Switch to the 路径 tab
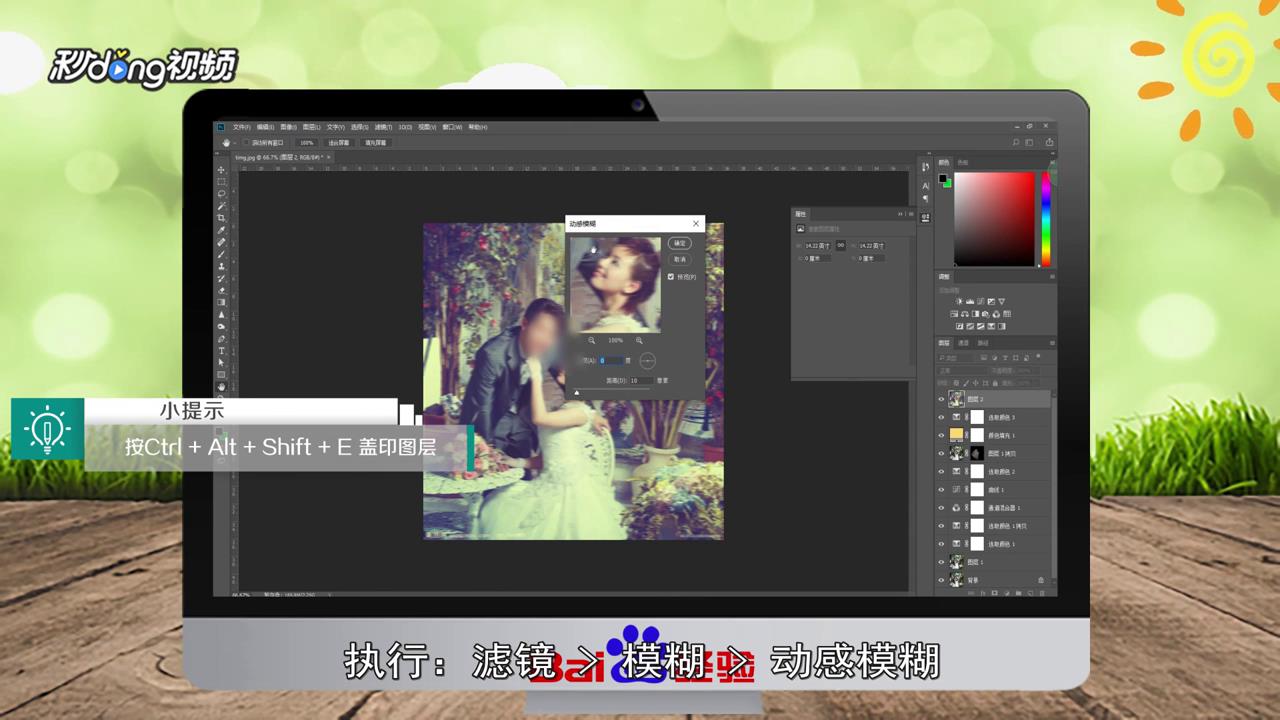The image size is (1280, 720). [983, 343]
